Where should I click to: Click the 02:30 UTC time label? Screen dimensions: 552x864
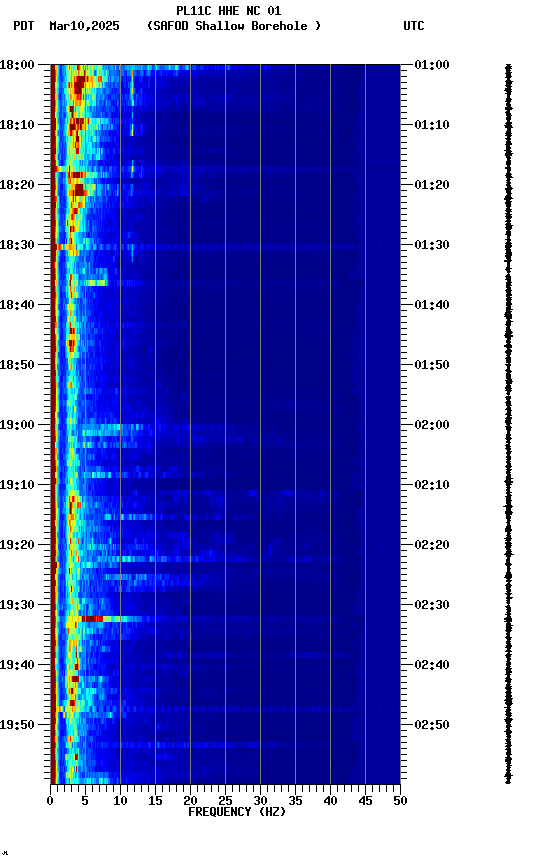(432, 605)
